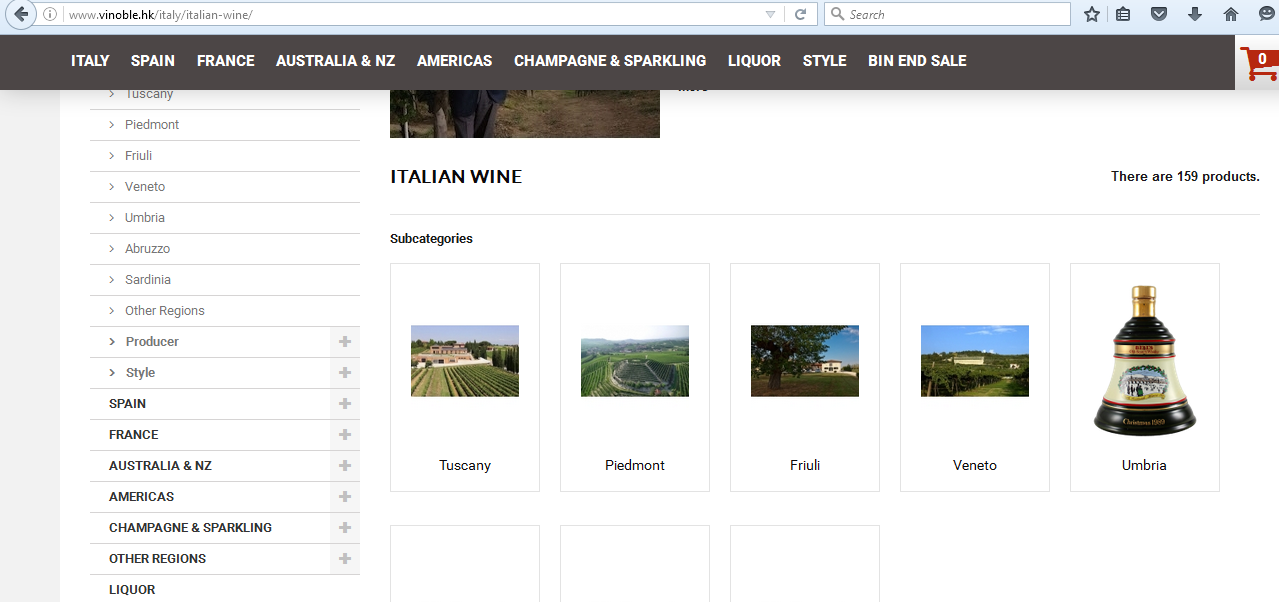The width and height of the screenshot is (1279, 602).
Task: Expand Producer with plus icon
Action: pos(345,342)
